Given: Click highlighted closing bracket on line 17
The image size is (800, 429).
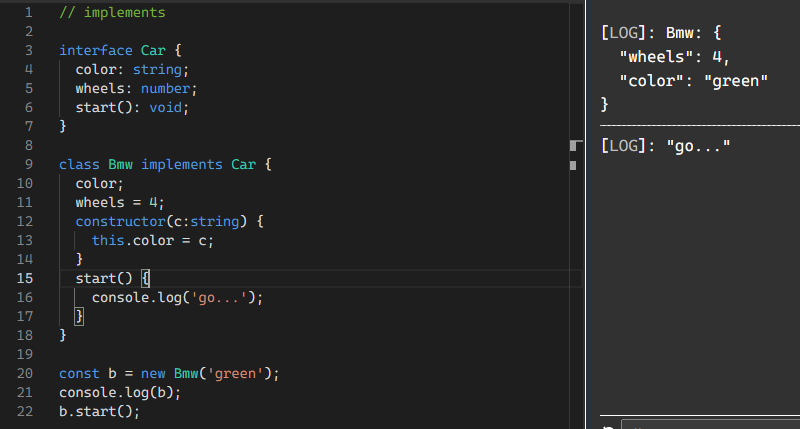Looking at the screenshot, I should click(x=79, y=316).
